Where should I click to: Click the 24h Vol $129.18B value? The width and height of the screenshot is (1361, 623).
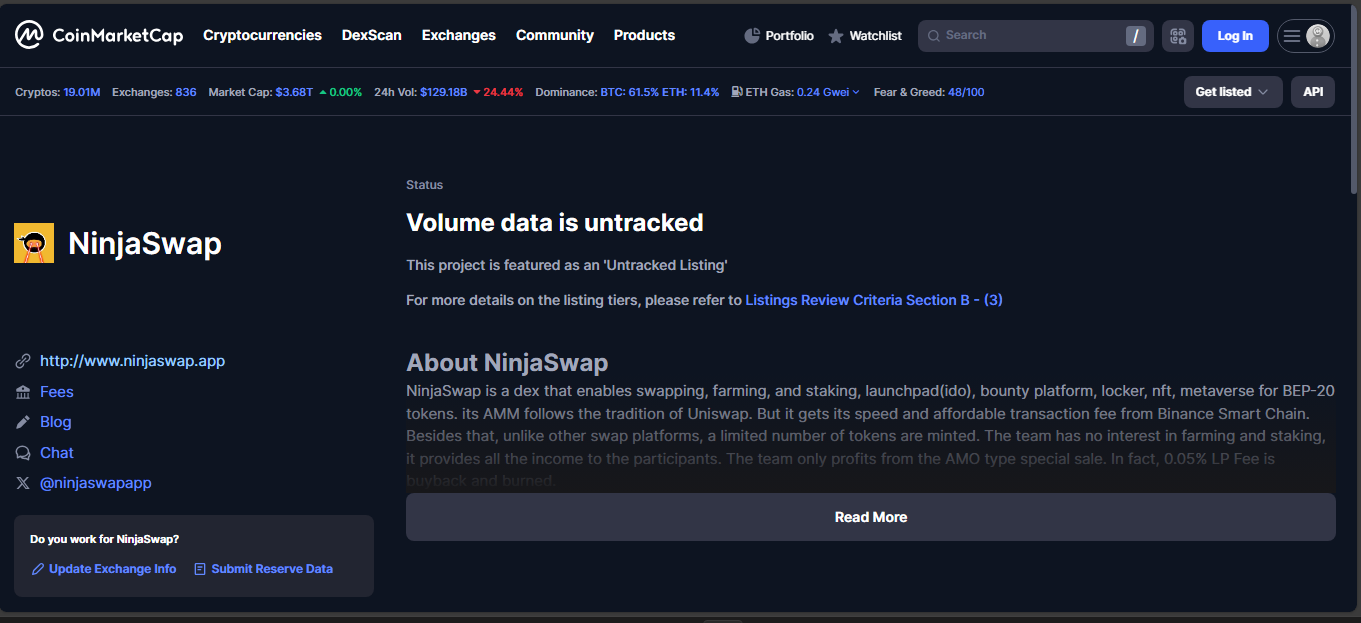tap(444, 92)
